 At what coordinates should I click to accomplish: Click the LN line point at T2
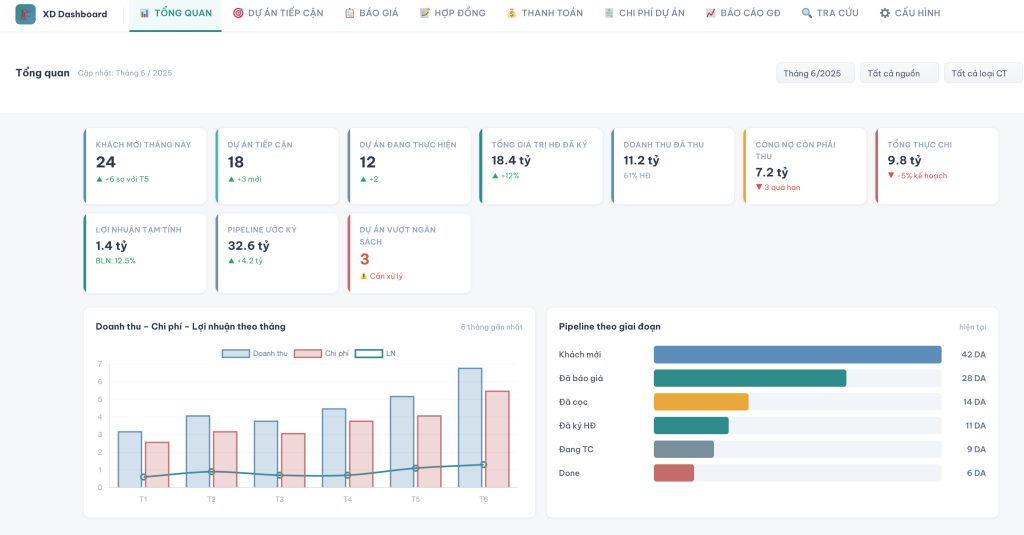tap(211, 472)
